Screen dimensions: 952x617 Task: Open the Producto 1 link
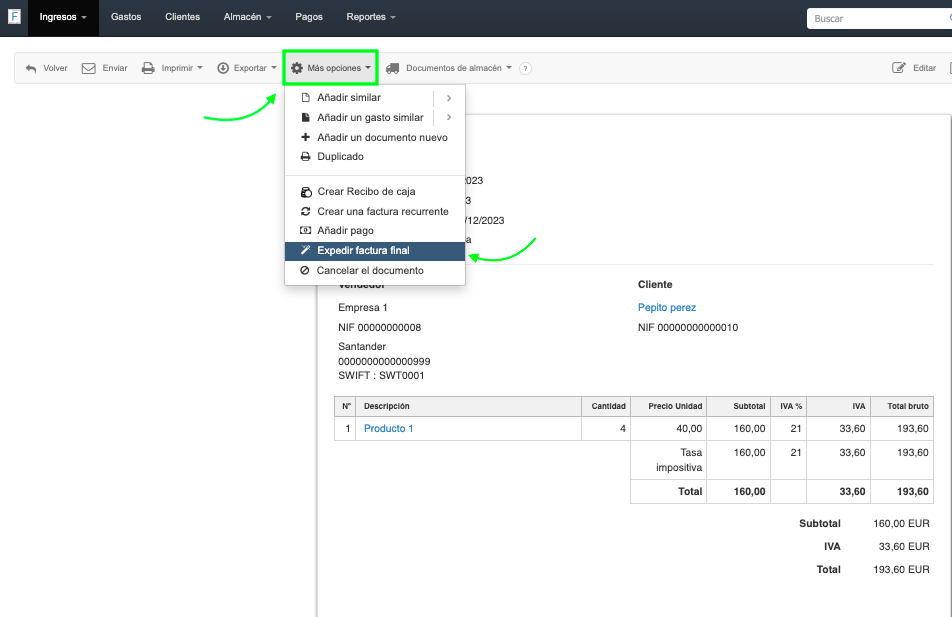(x=388, y=429)
